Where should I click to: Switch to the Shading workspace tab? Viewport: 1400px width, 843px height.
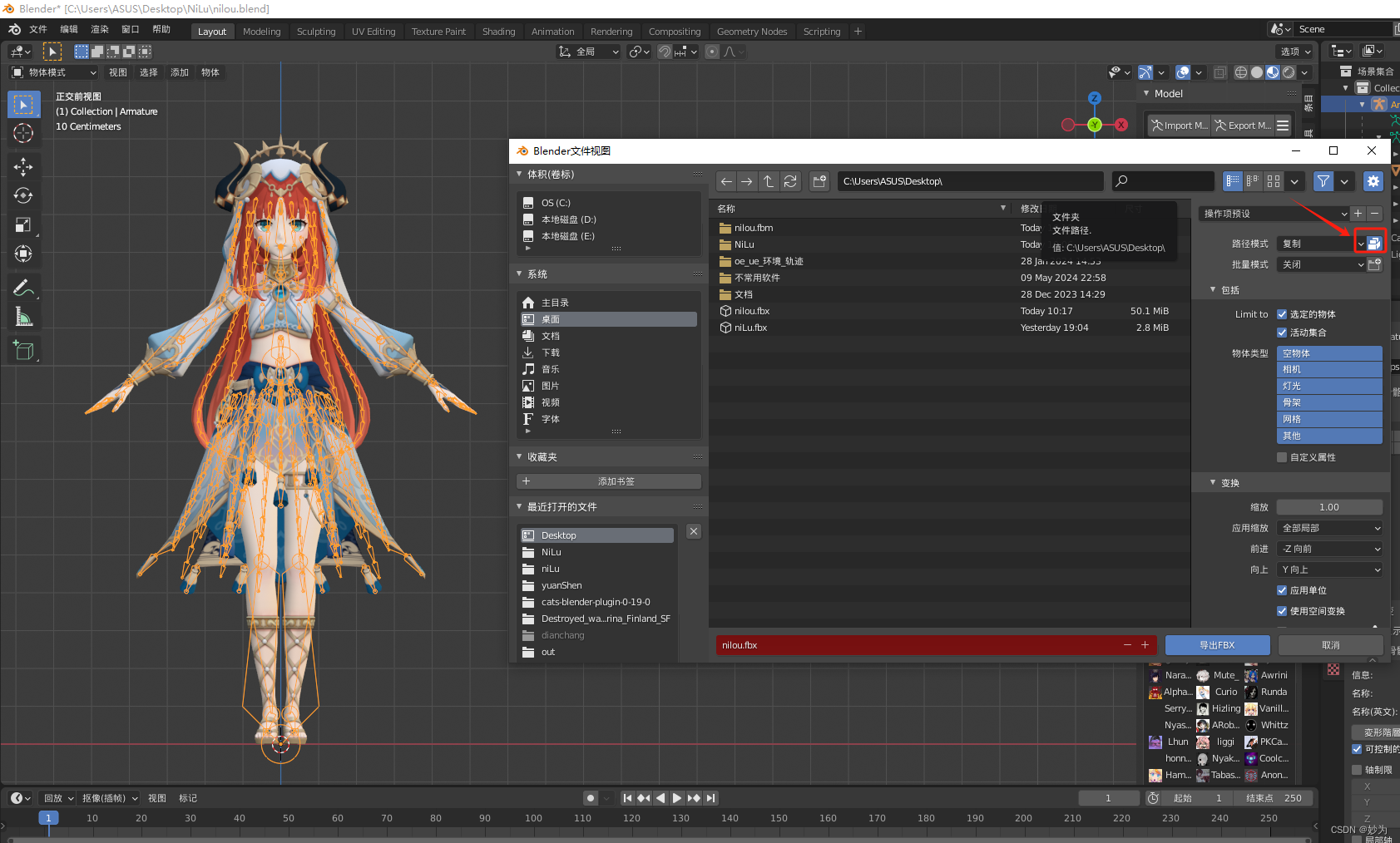pos(499,32)
